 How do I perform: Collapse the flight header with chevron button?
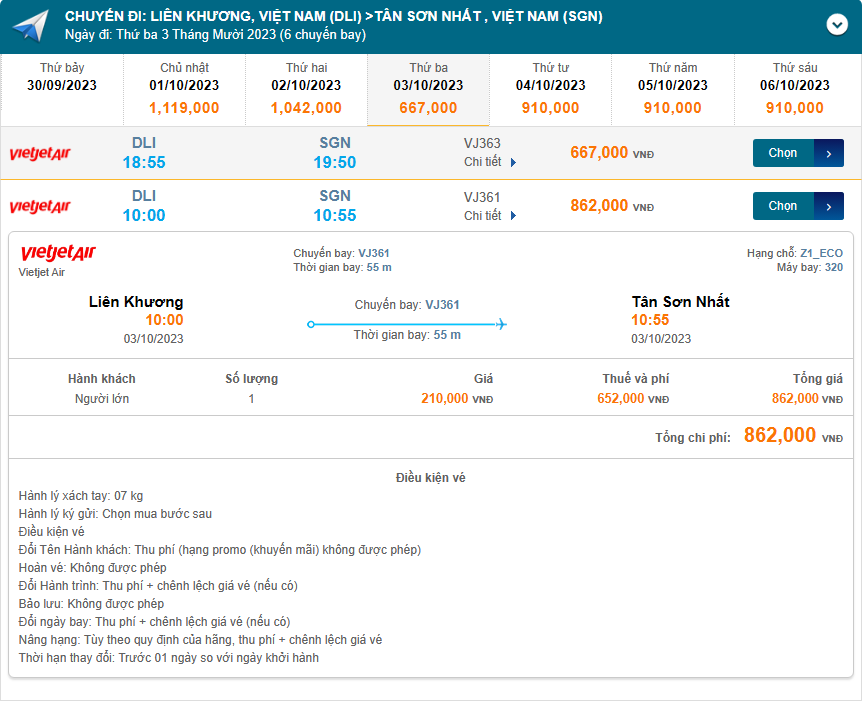click(x=837, y=25)
